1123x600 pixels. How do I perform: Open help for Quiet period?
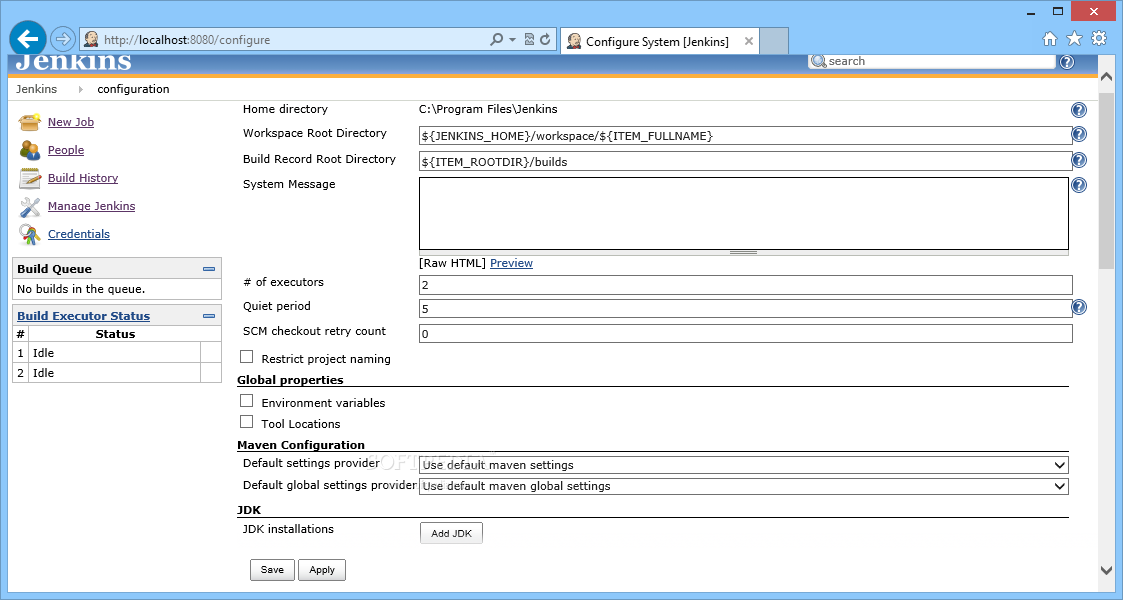click(x=1079, y=306)
